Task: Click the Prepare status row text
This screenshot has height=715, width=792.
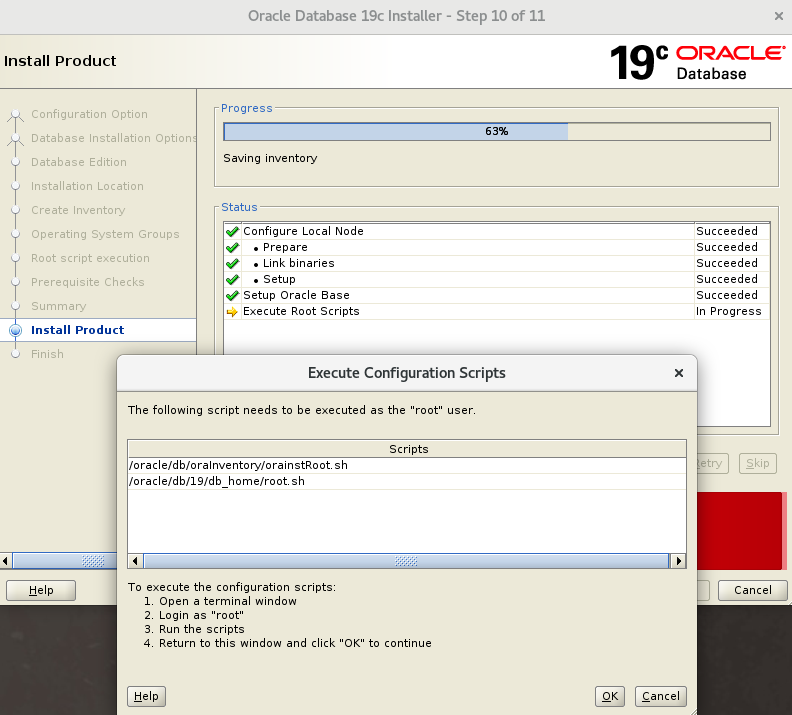Action: pos(285,247)
